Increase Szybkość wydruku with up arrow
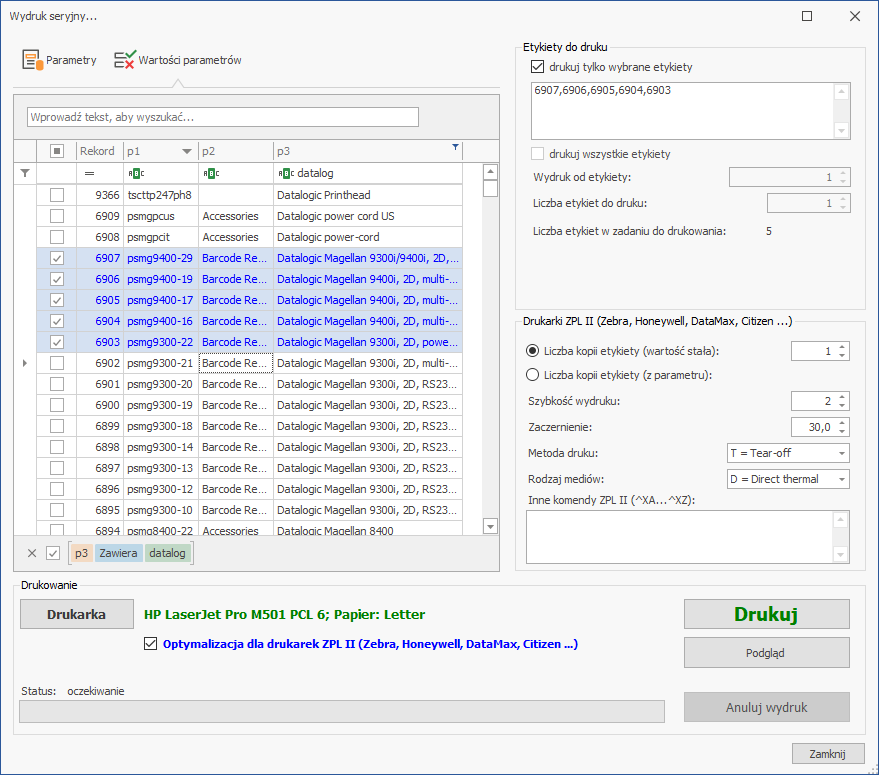 [x=842, y=396]
